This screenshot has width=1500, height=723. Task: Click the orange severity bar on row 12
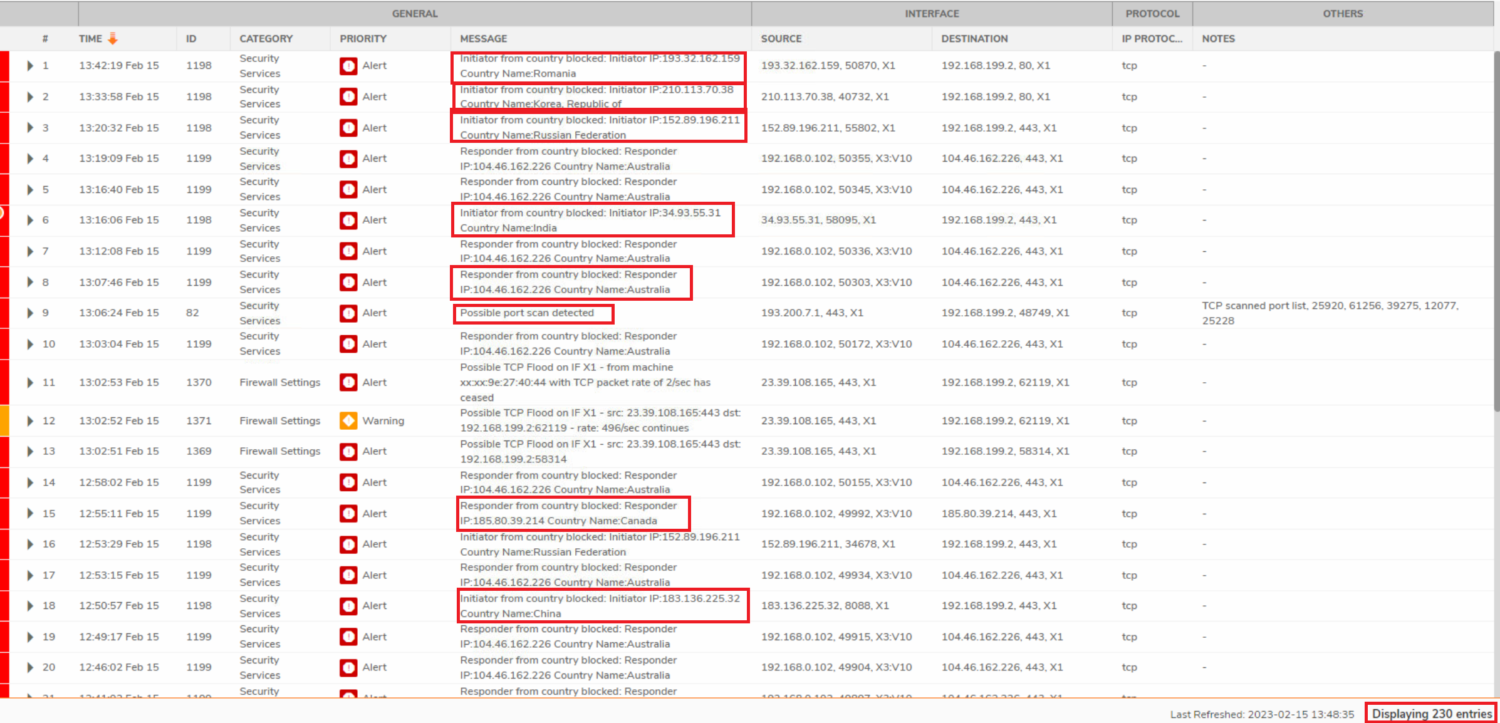click(5, 421)
